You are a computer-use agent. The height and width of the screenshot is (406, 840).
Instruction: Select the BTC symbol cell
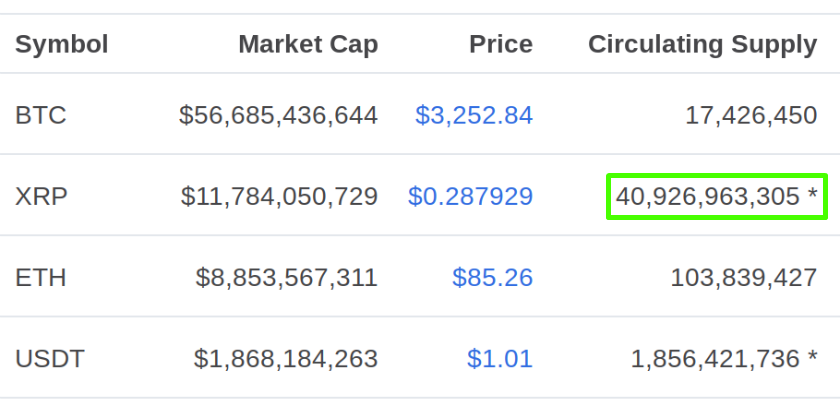click(x=41, y=115)
